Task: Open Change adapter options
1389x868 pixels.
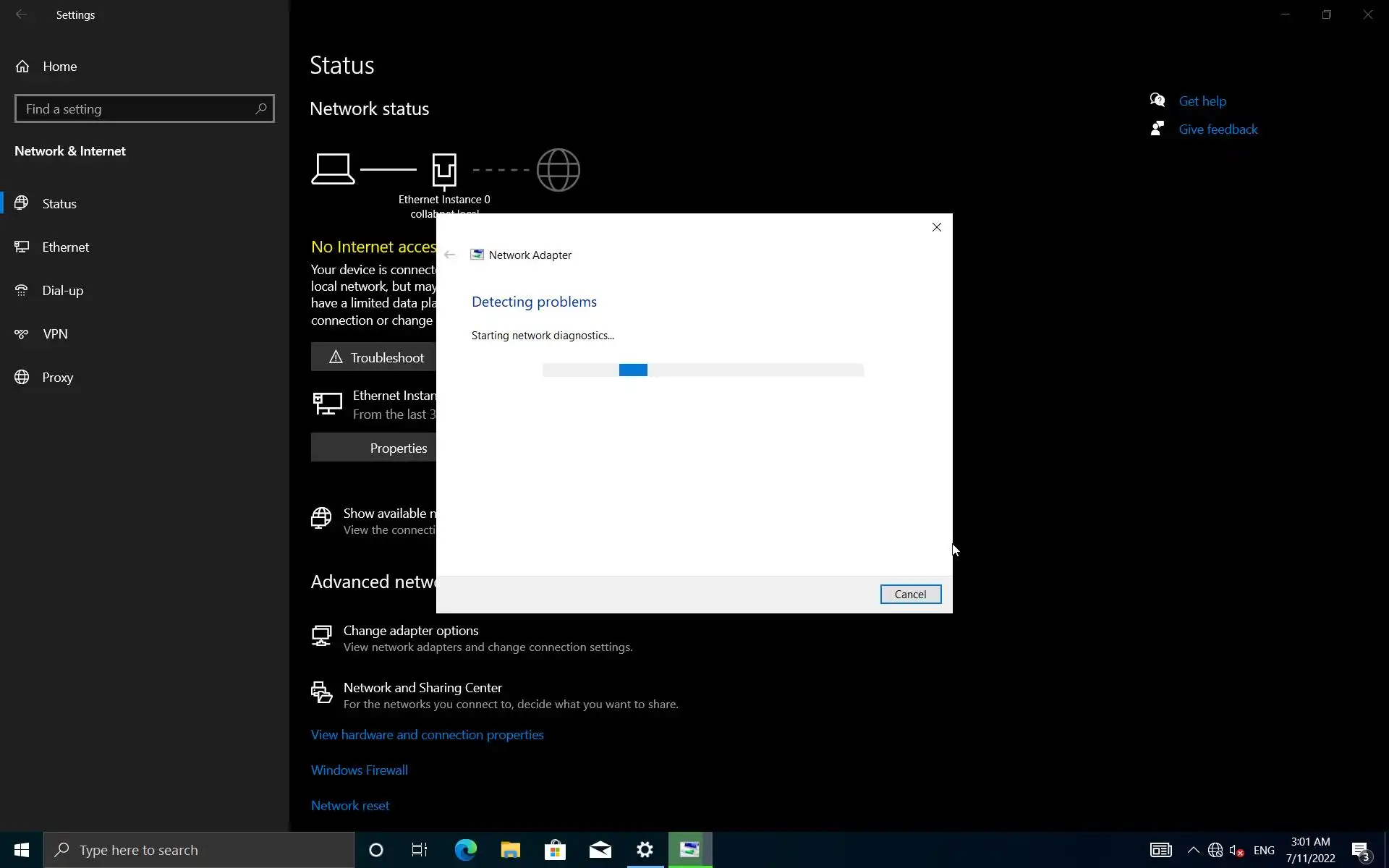Action: coord(410,631)
